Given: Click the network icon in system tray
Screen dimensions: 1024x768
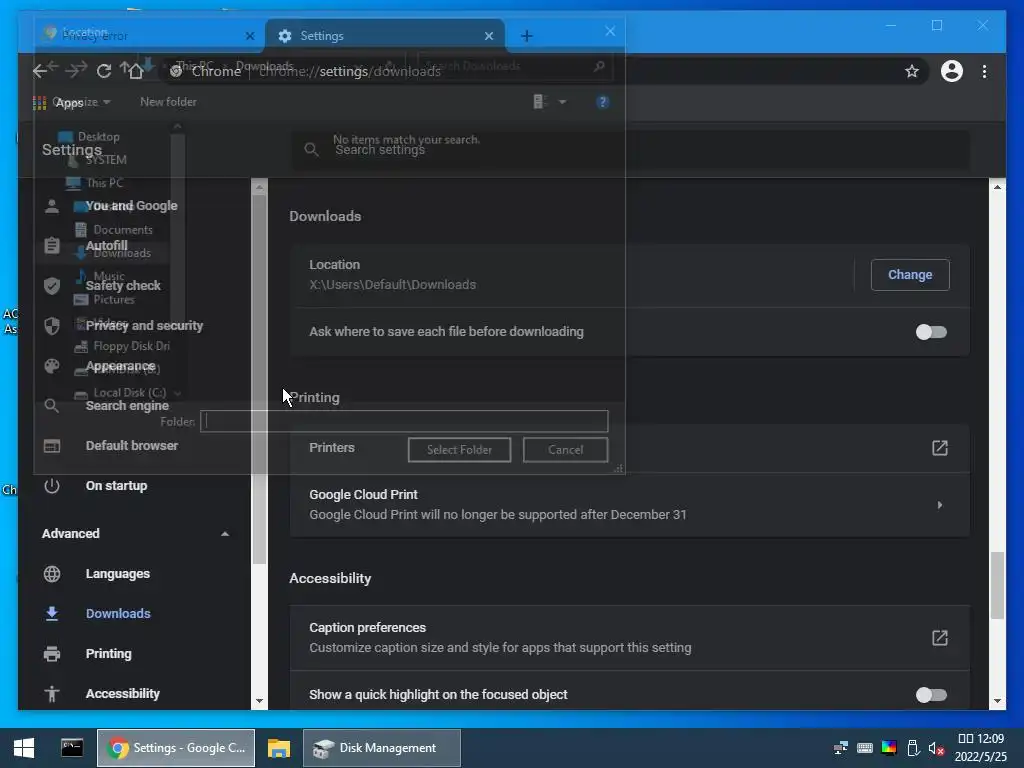Looking at the screenshot, I should 840,748.
